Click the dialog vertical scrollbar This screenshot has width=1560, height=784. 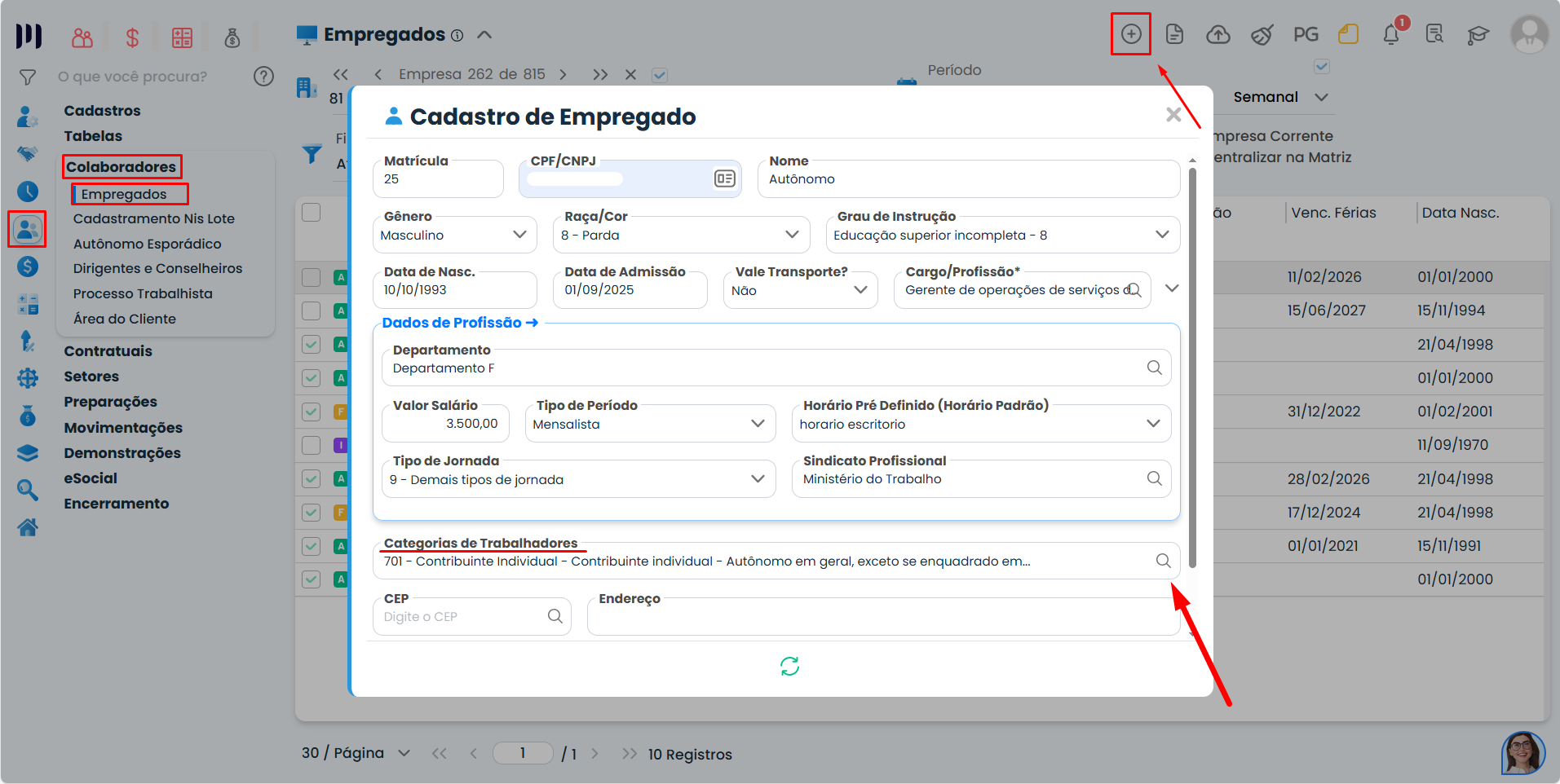[x=1192, y=367]
